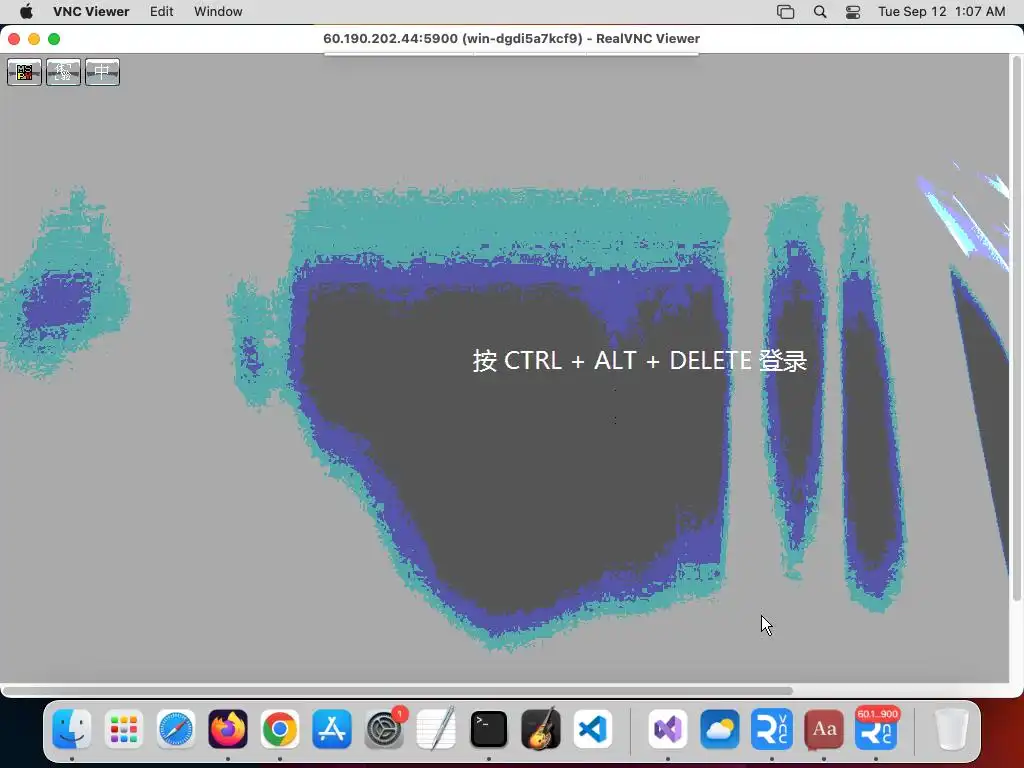Click the date and time in menu bar
The width and height of the screenshot is (1024, 768).
941,12
